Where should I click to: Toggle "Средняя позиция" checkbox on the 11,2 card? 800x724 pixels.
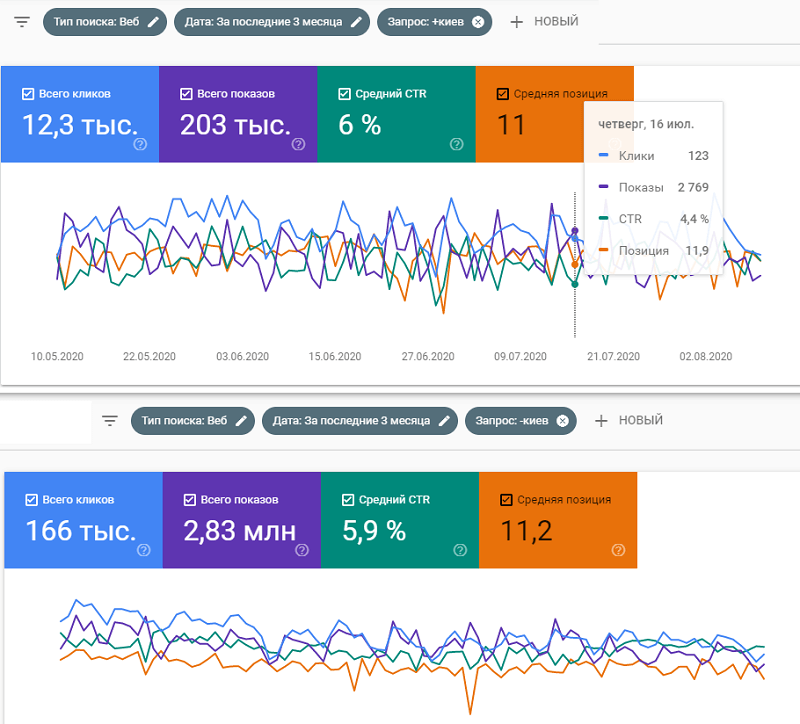[x=503, y=500]
